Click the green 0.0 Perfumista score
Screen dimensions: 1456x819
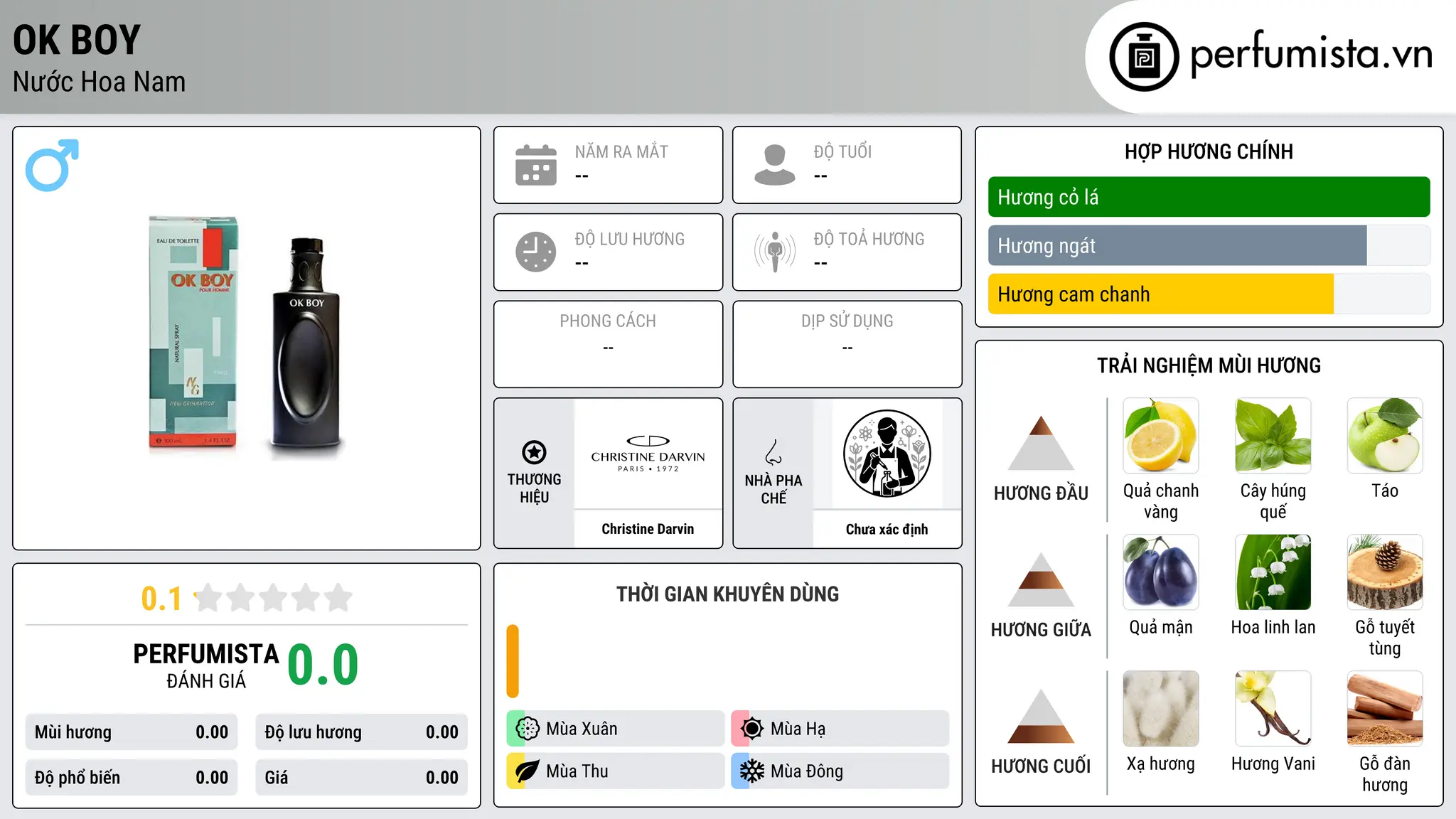click(x=323, y=665)
